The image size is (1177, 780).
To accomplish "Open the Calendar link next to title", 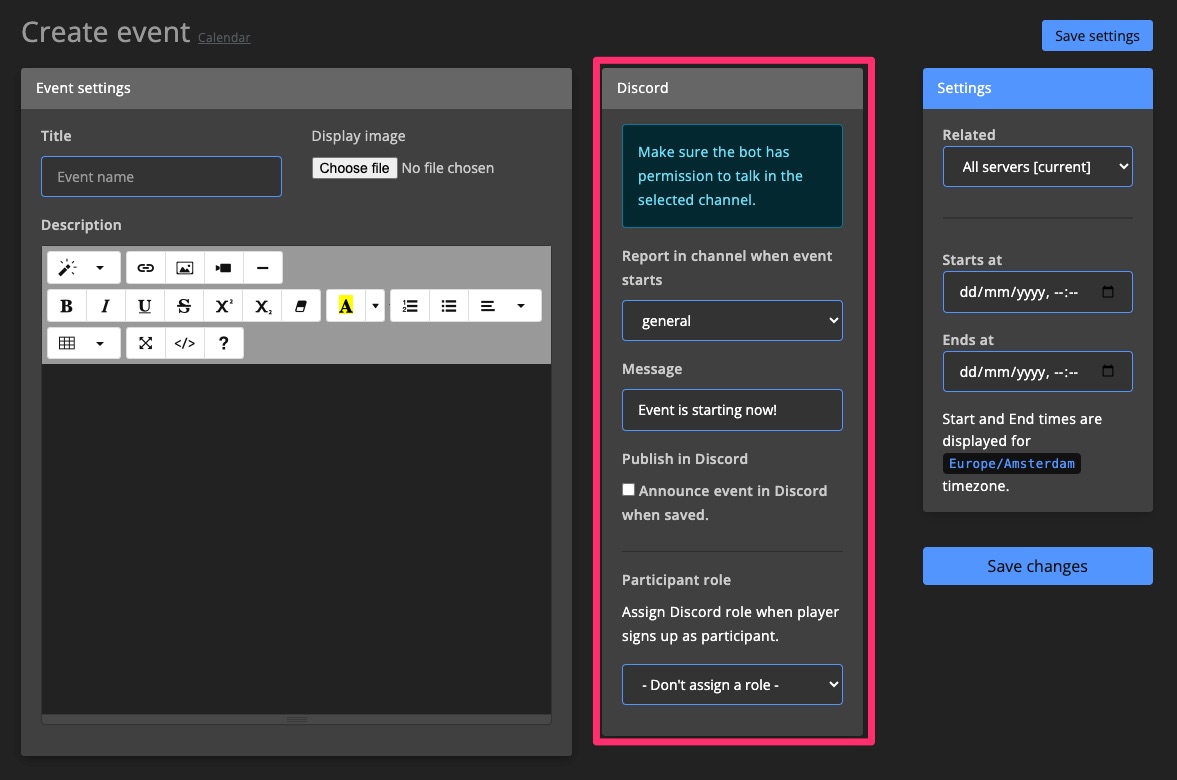I will click(x=224, y=38).
